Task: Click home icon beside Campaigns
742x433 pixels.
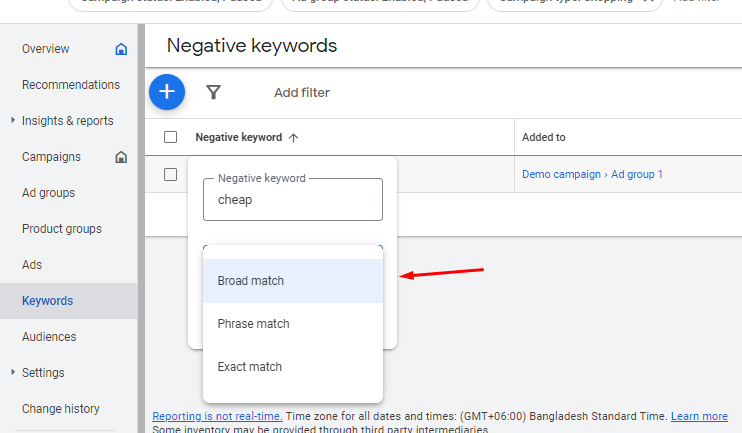Action: 121,157
